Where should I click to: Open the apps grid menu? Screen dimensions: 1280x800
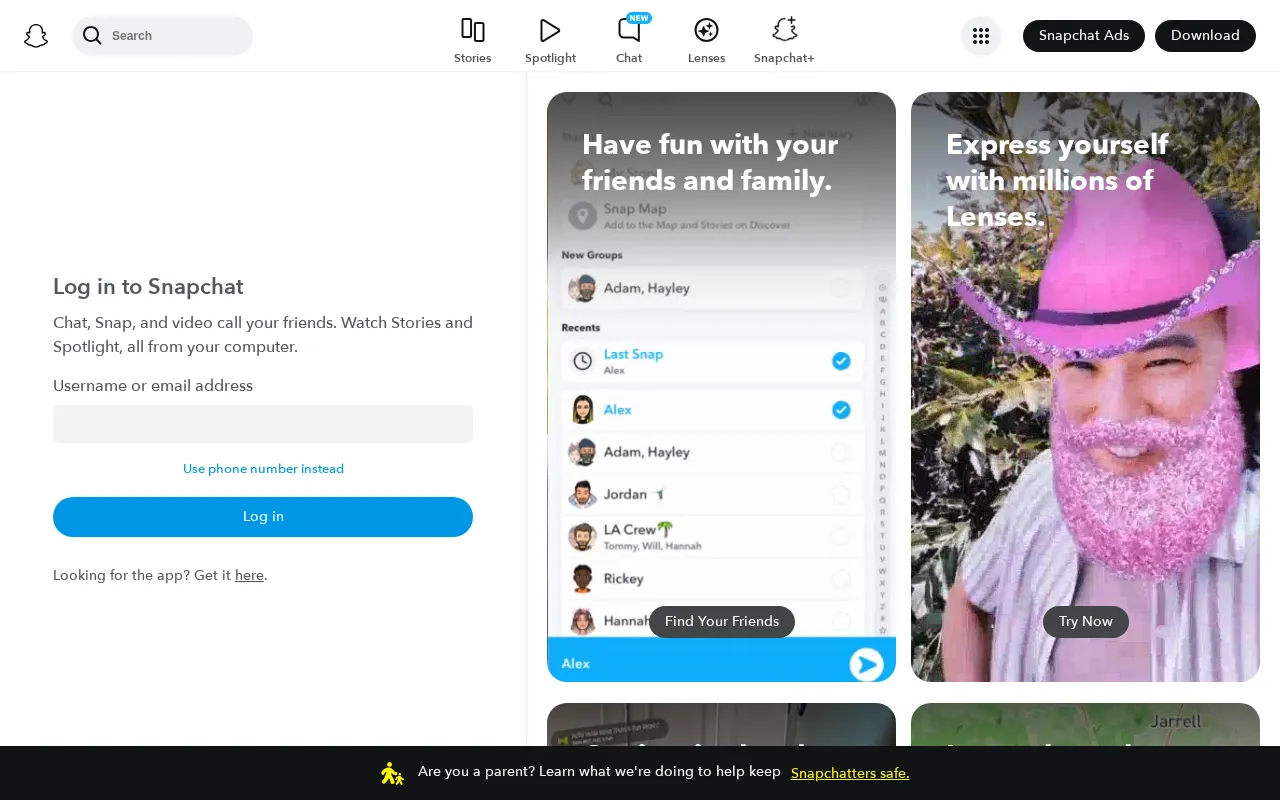(981, 36)
